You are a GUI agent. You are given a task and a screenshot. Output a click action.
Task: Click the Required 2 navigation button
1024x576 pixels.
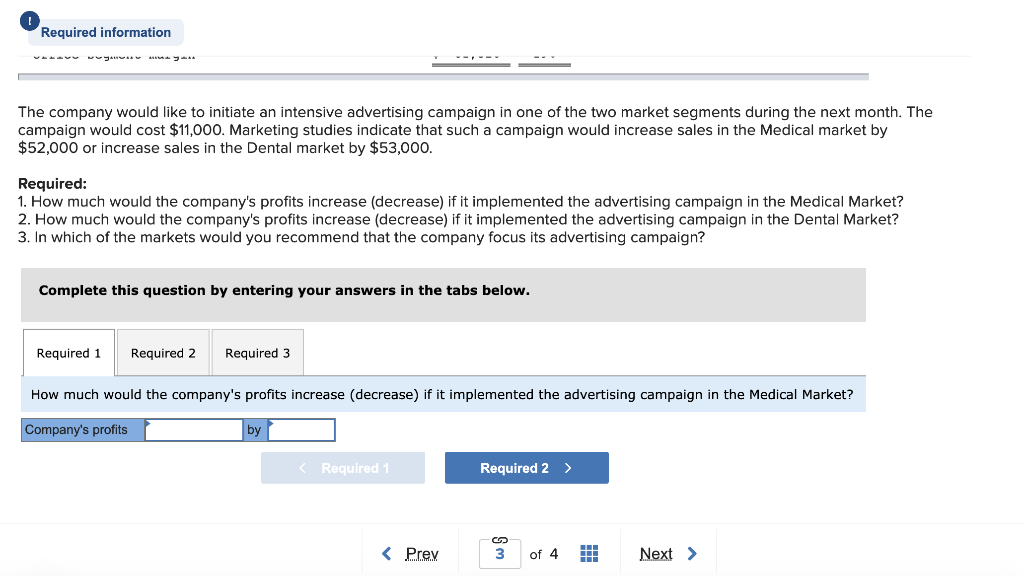[x=526, y=467]
